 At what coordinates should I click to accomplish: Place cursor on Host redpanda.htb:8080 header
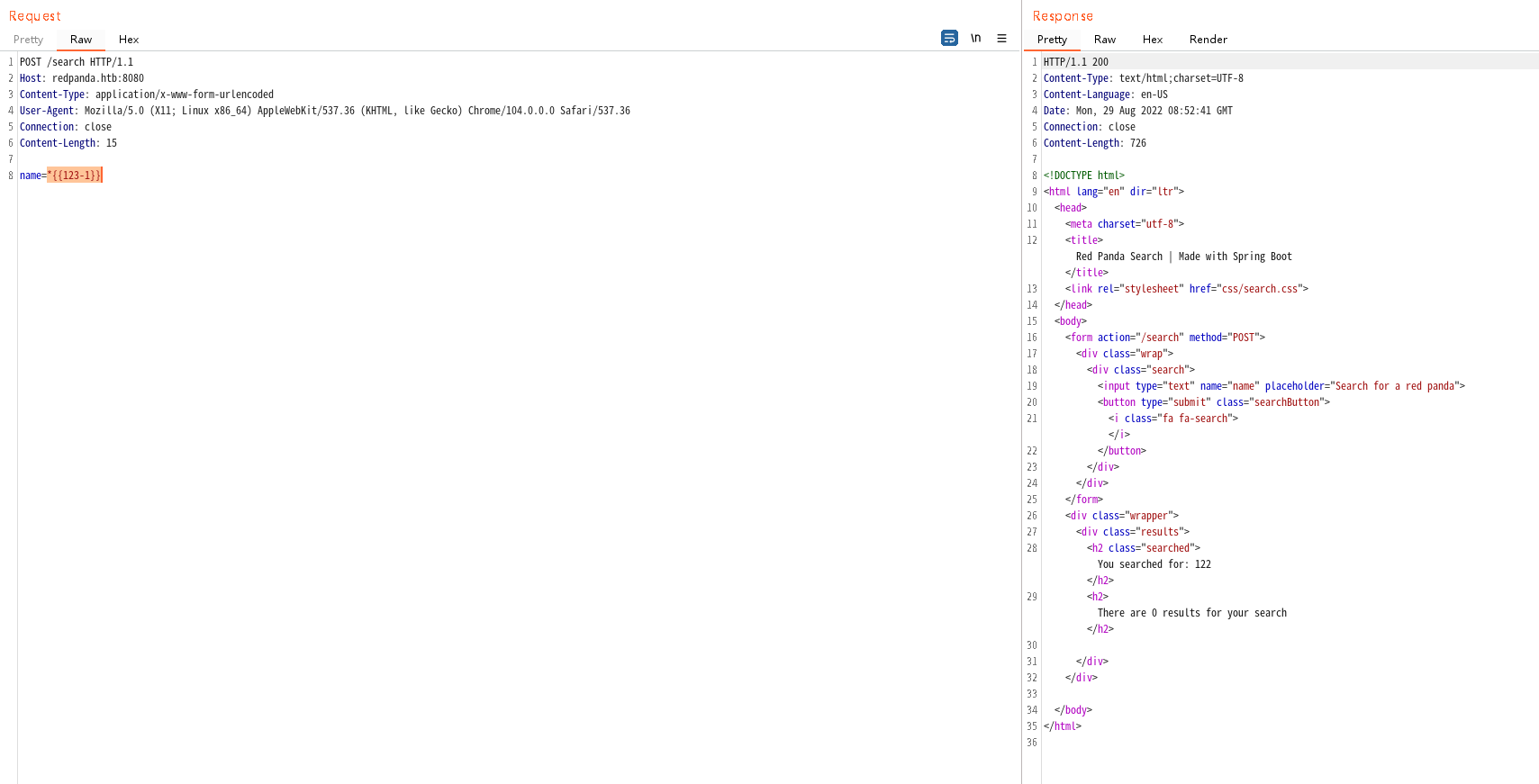click(82, 78)
